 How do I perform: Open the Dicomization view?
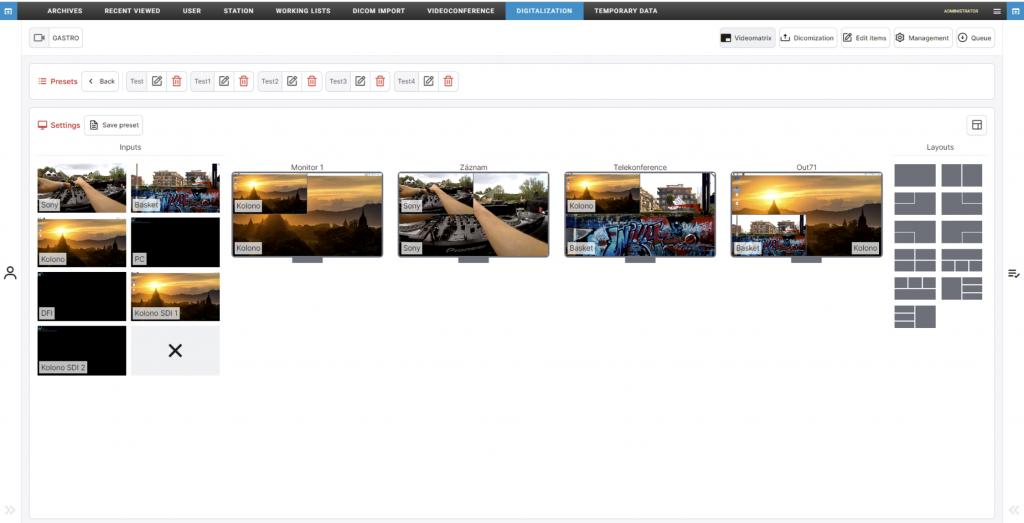click(x=807, y=38)
